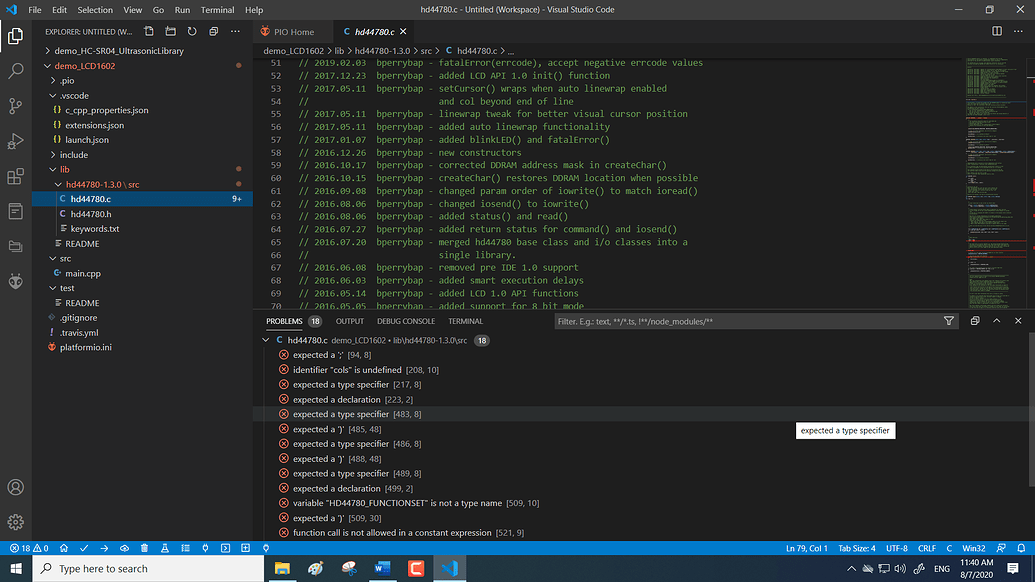This screenshot has width=1035, height=582.
Task: Change UTF-8 encoding in status bar
Action: click(896, 548)
